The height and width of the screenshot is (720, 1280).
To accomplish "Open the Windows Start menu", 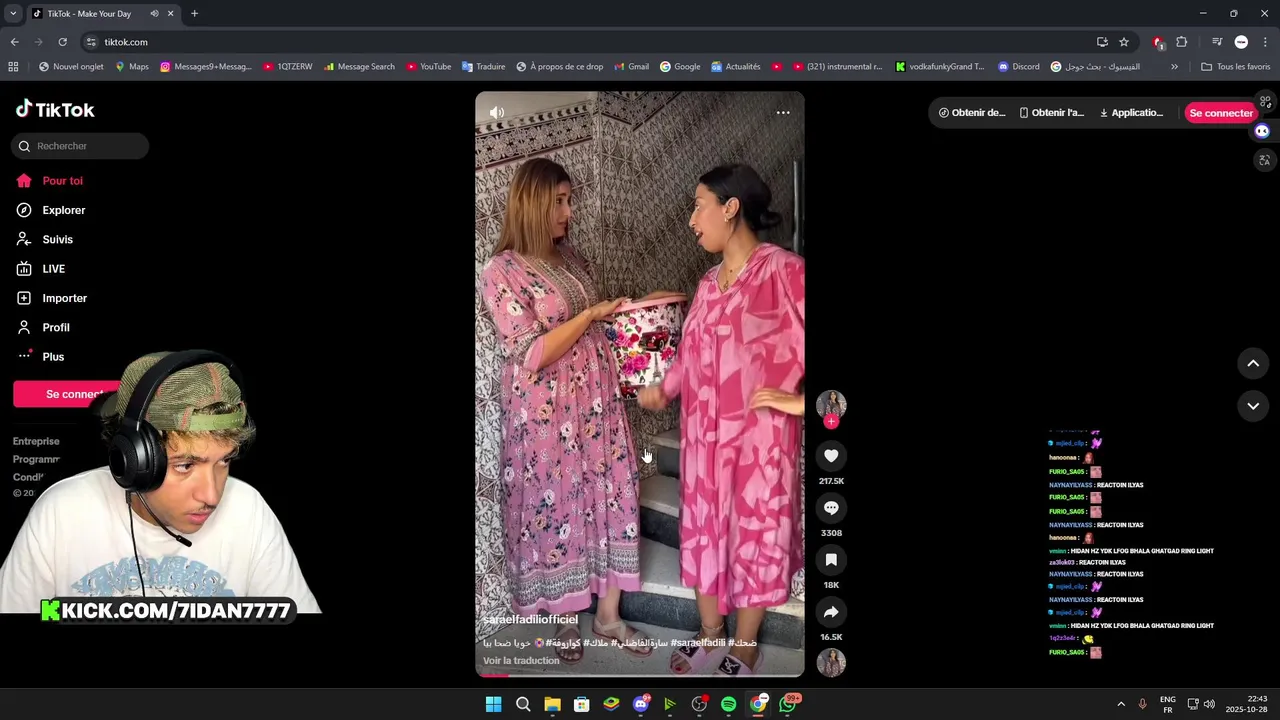I will pos(493,704).
